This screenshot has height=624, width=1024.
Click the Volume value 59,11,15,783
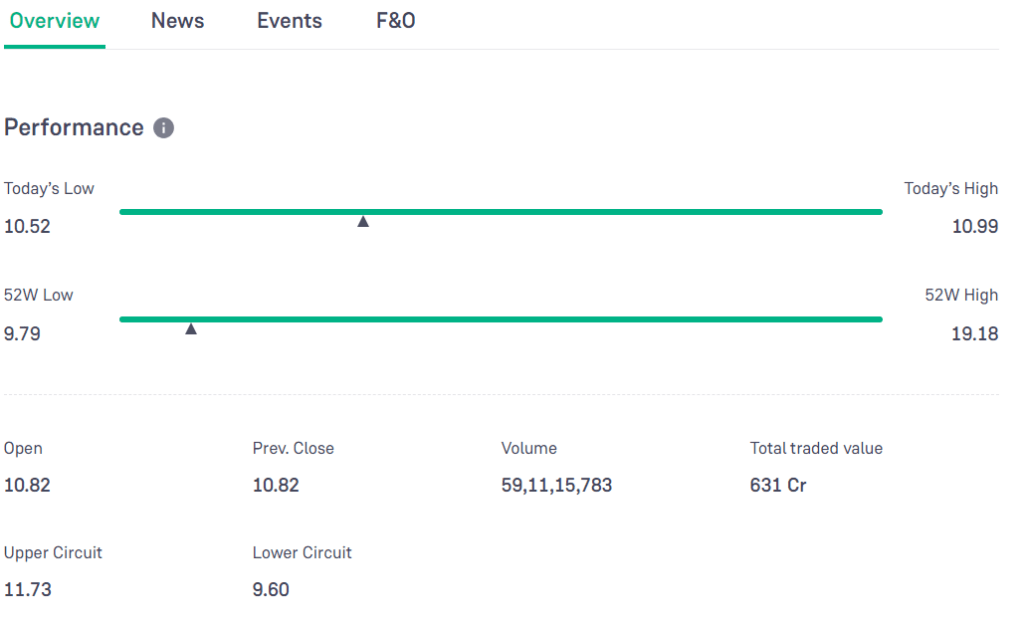(x=556, y=485)
